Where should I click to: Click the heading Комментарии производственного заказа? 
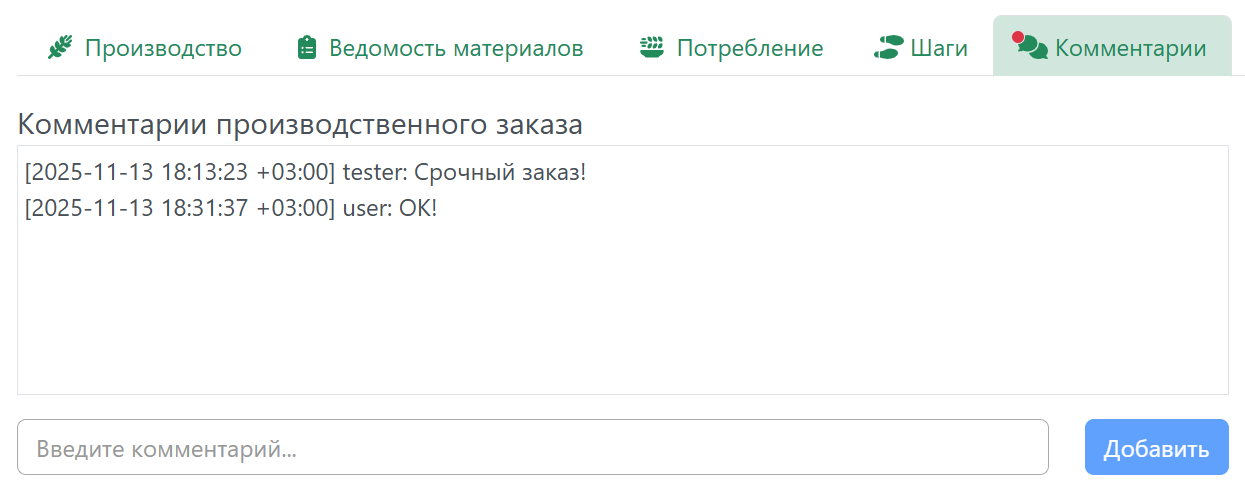coord(300,125)
